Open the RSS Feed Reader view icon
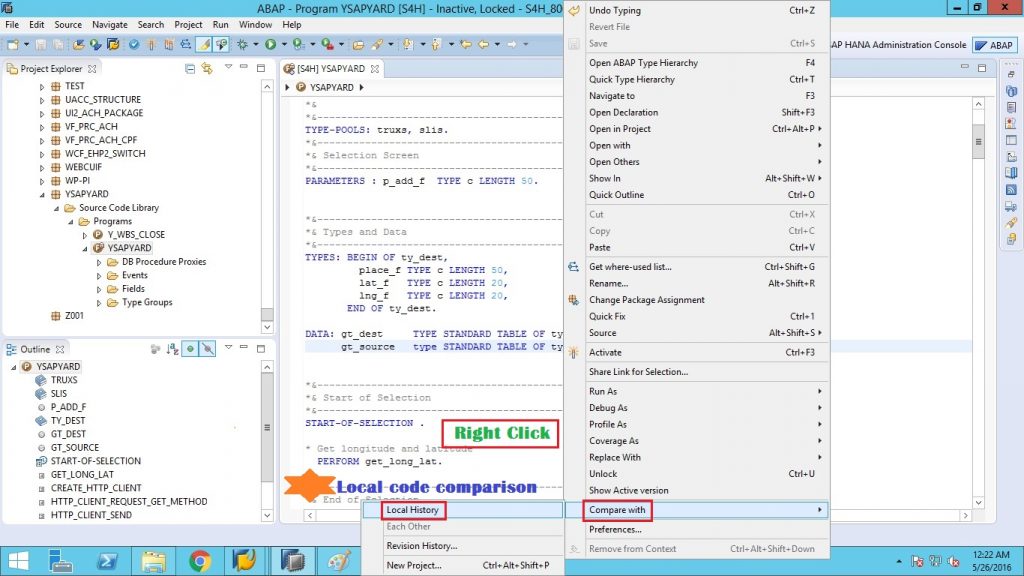 click(x=1011, y=189)
